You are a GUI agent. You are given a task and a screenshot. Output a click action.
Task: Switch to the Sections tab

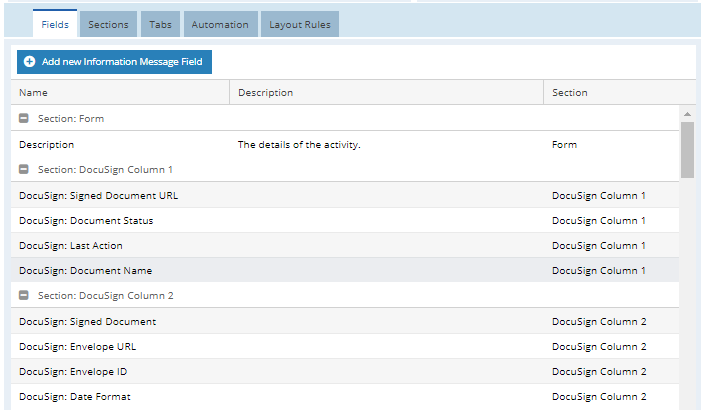(x=108, y=24)
